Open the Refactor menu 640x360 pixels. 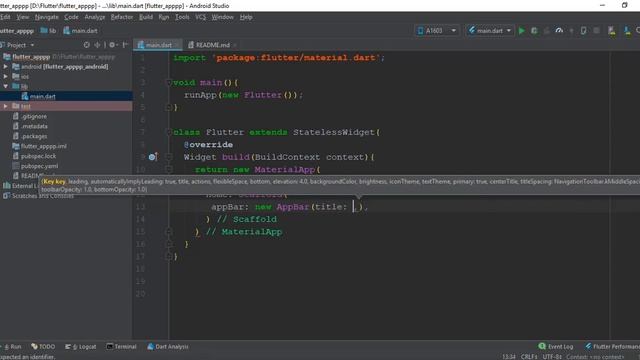pyautogui.click(x=122, y=17)
